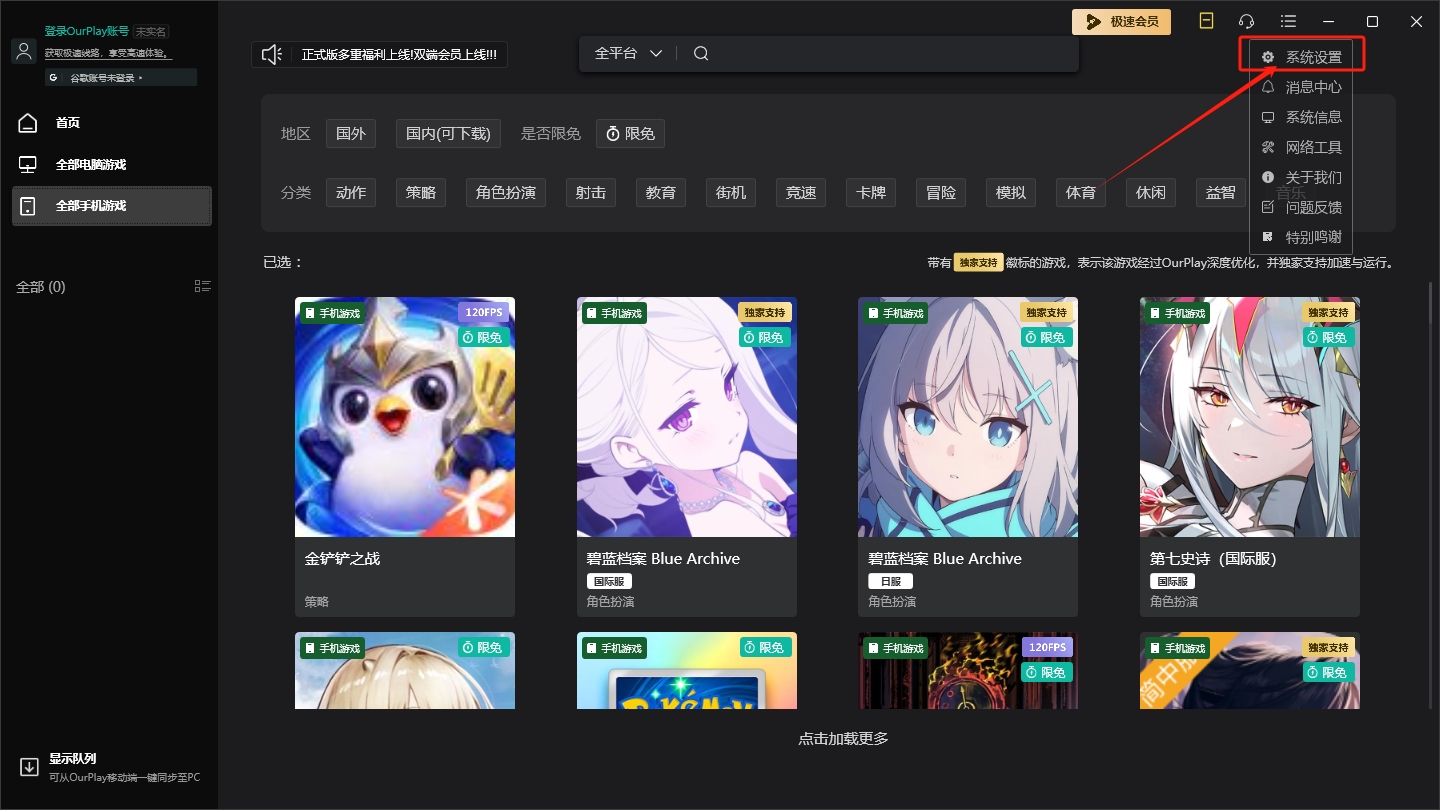Screen dimensions: 1440x810
Task: Open 金铲铲之战 game thumbnail
Action: (405, 417)
